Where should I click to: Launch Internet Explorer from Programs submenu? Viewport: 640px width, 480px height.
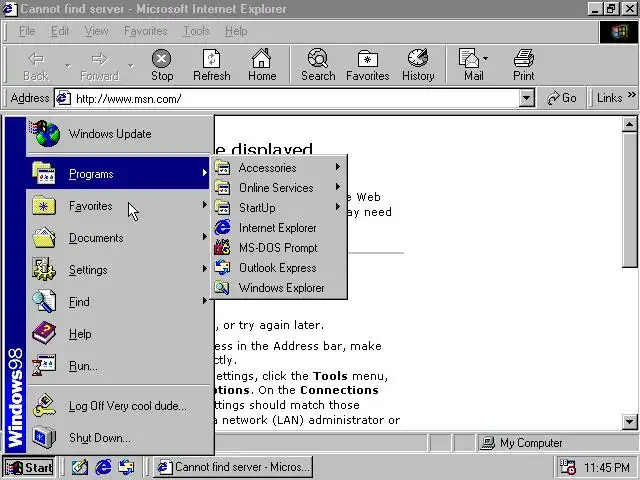(278, 228)
